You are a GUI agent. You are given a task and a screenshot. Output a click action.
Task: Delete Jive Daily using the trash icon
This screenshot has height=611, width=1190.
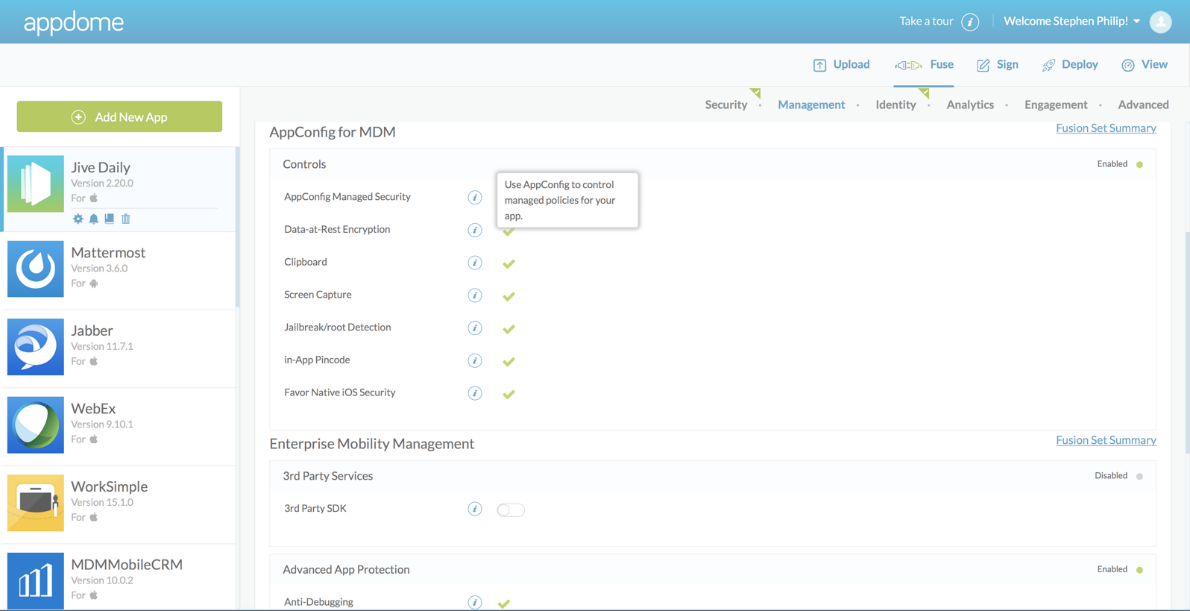click(126, 219)
